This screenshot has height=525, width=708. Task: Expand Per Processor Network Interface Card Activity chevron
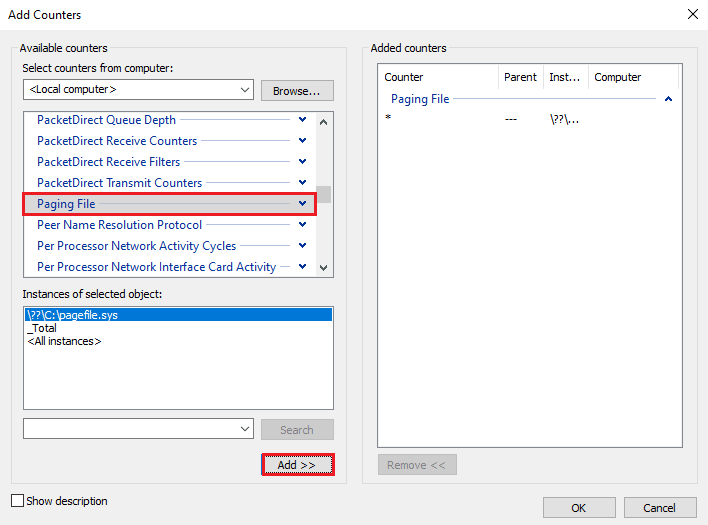303,266
